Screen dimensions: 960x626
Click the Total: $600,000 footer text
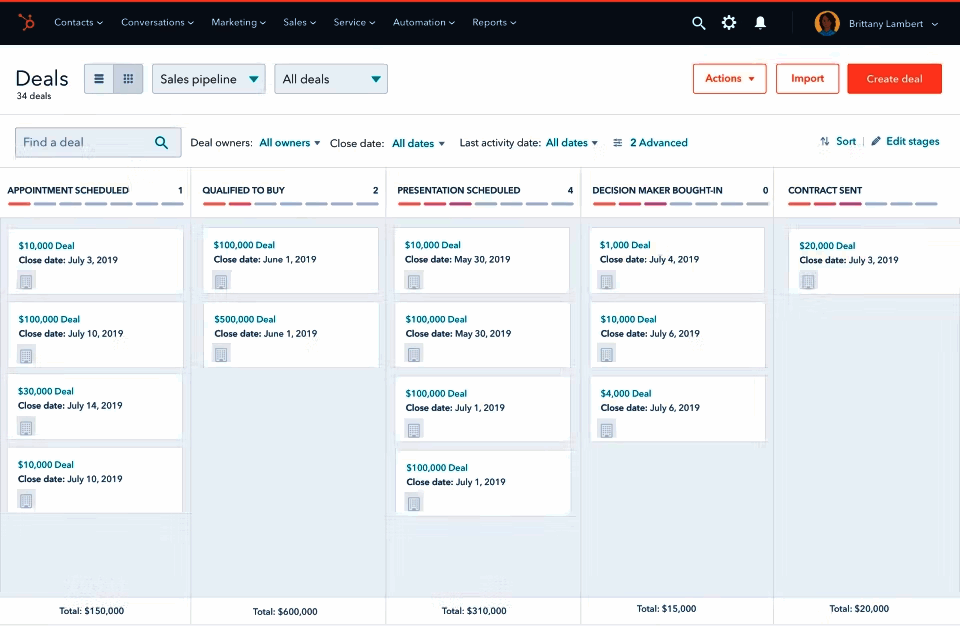285,611
